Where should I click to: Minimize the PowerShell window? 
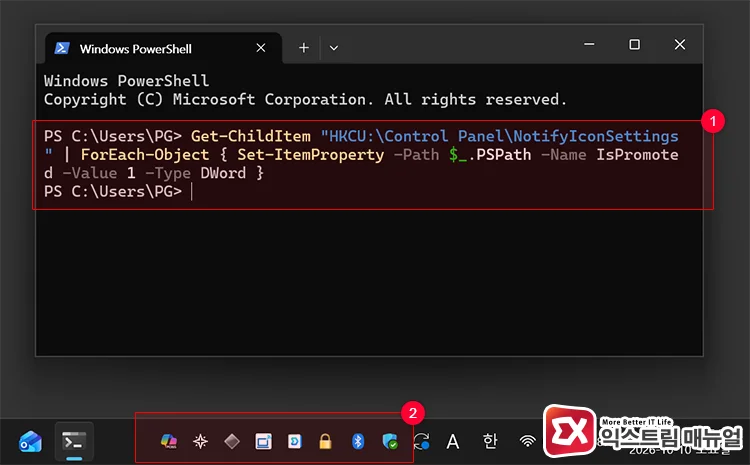point(589,44)
